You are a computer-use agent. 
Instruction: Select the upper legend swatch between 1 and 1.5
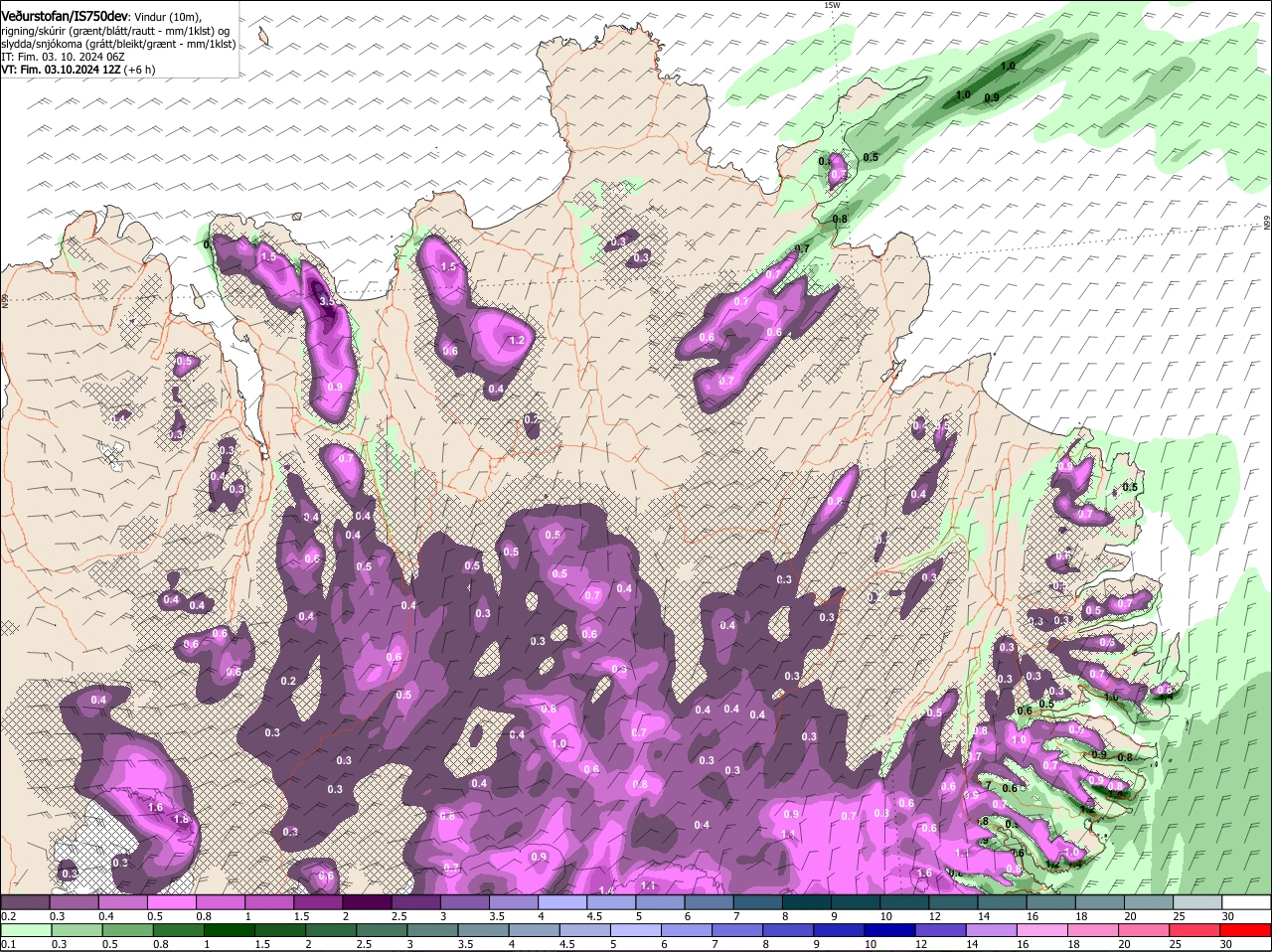pos(269,901)
